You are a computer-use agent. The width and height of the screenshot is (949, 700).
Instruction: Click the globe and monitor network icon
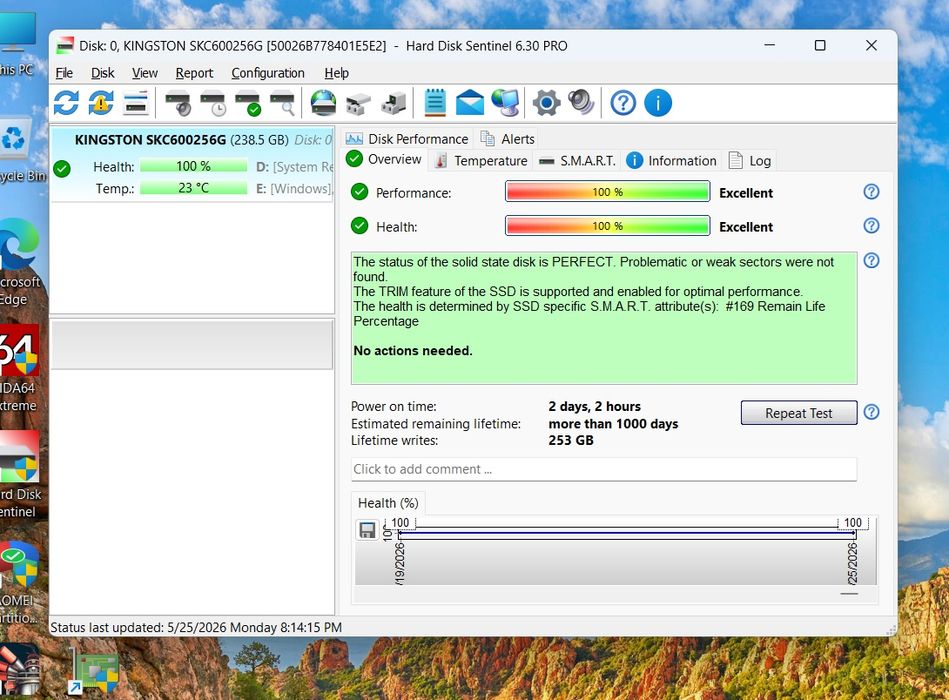point(505,102)
